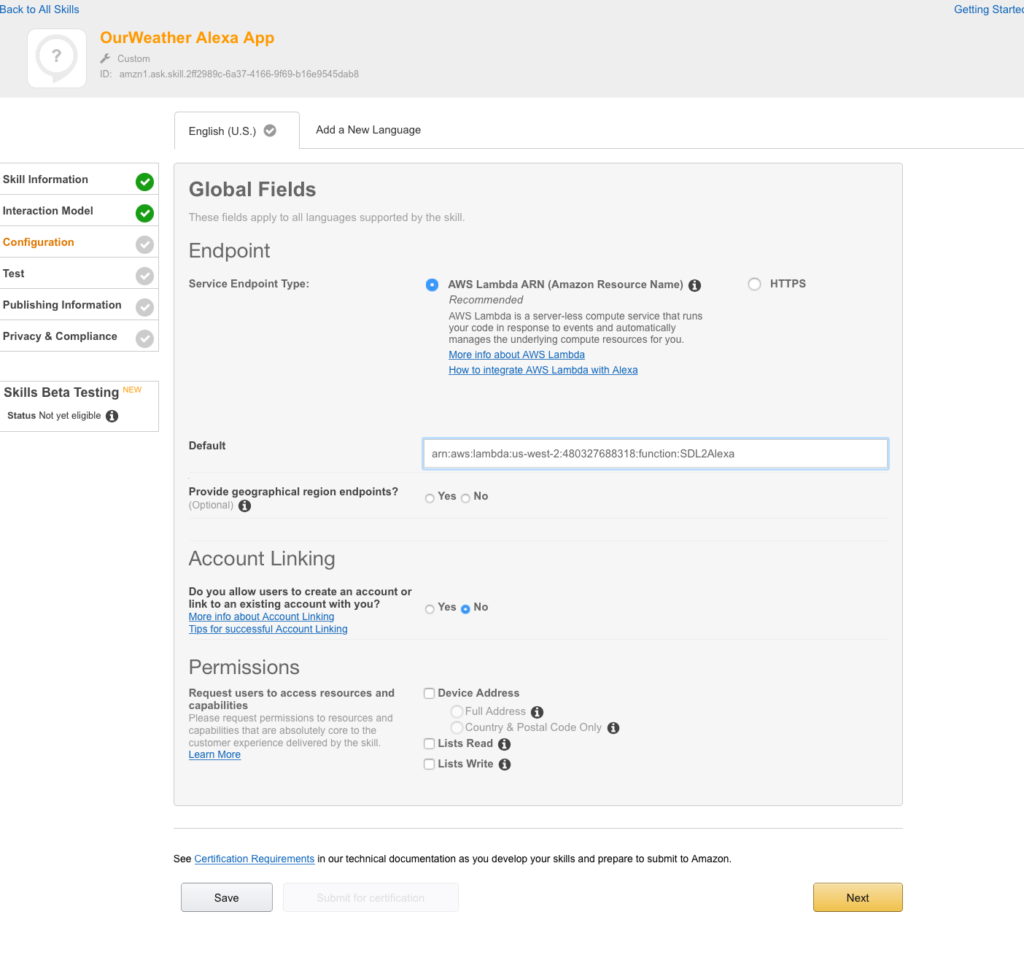
Task: Select HTTPS endpoint type
Action: click(754, 284)
